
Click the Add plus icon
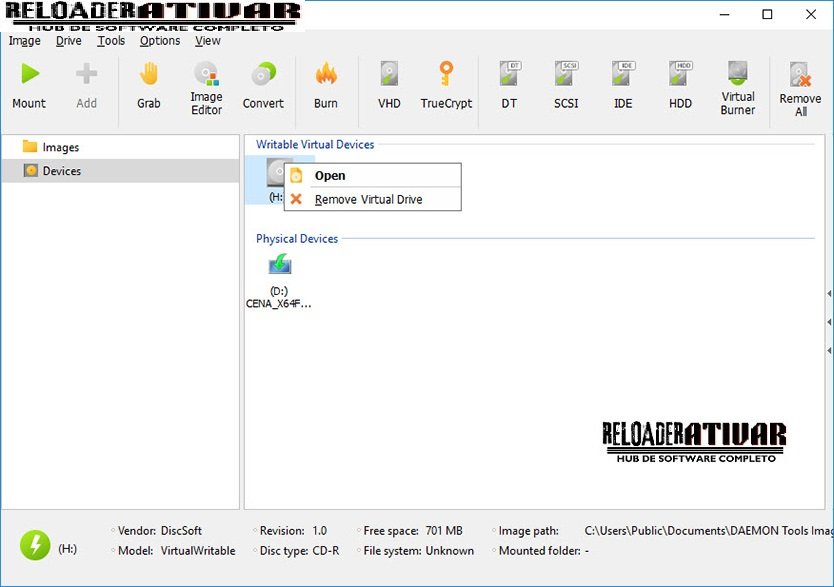pyautogui.click(x=86, y=73)
